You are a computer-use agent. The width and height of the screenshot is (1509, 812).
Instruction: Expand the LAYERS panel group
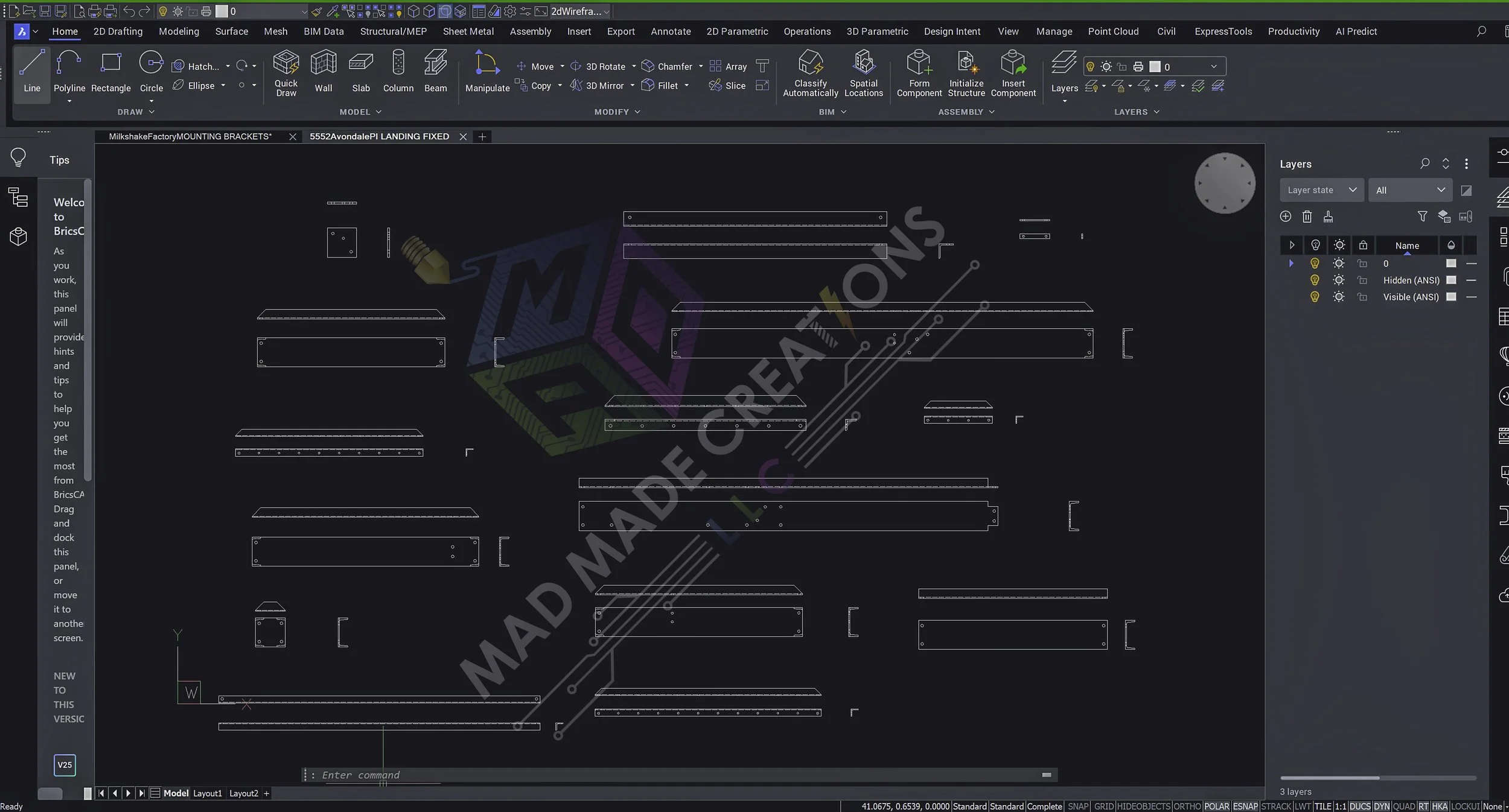1137,112
